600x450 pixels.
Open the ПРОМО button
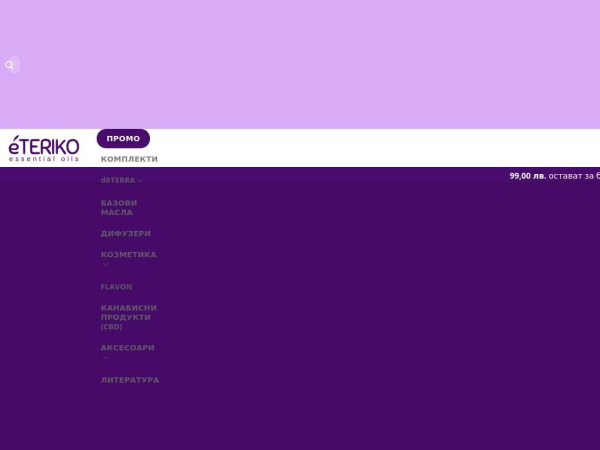tap(123, 139)
